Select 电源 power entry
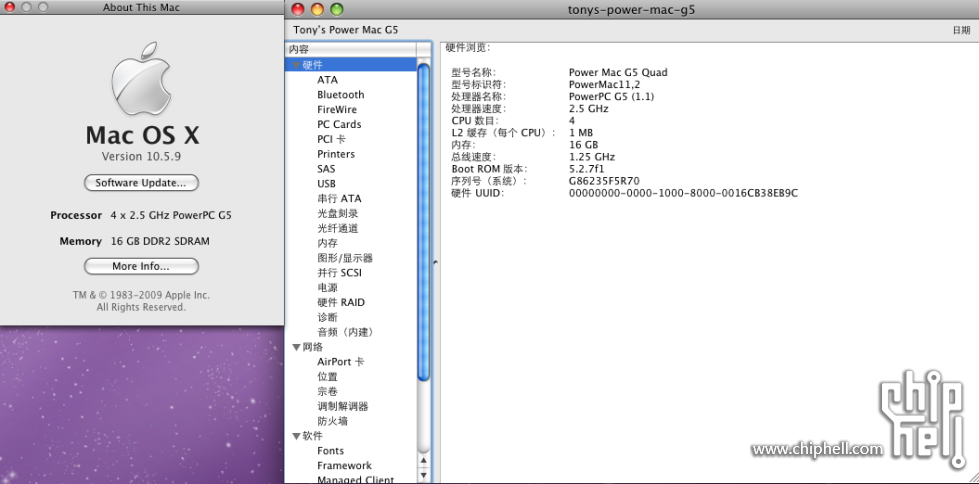The width and height of the screenshot is (979, 484). click(x=327, y=288)
